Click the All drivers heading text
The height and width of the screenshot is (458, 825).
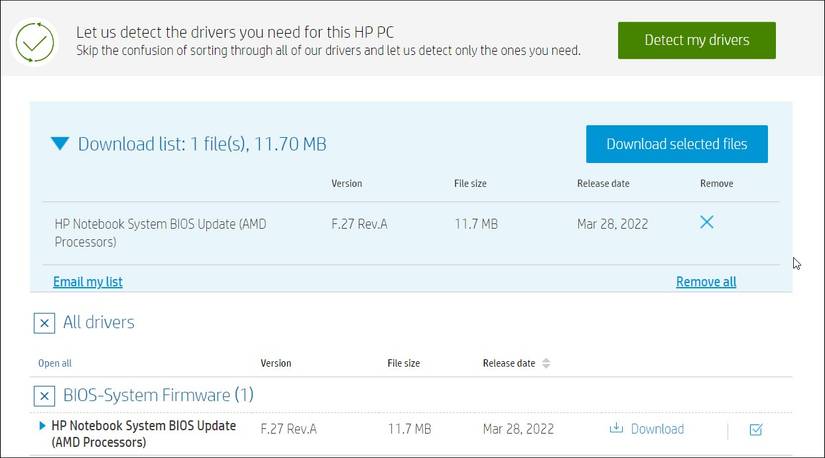99,322
